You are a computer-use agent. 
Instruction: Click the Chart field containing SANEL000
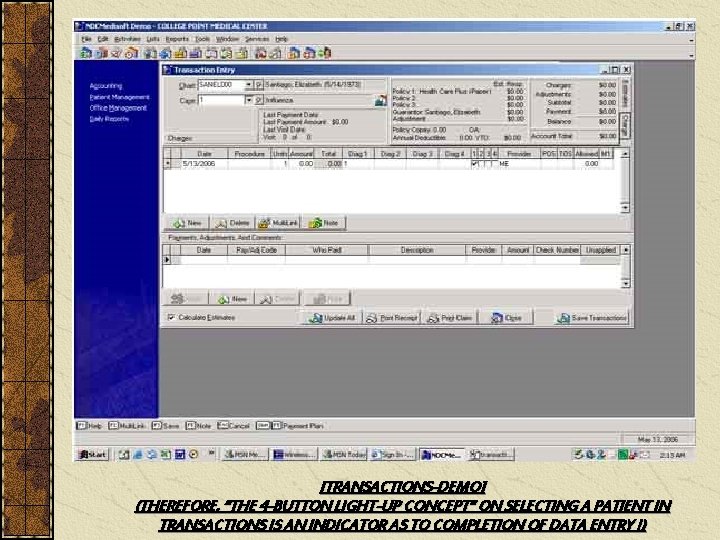(221, 85)
